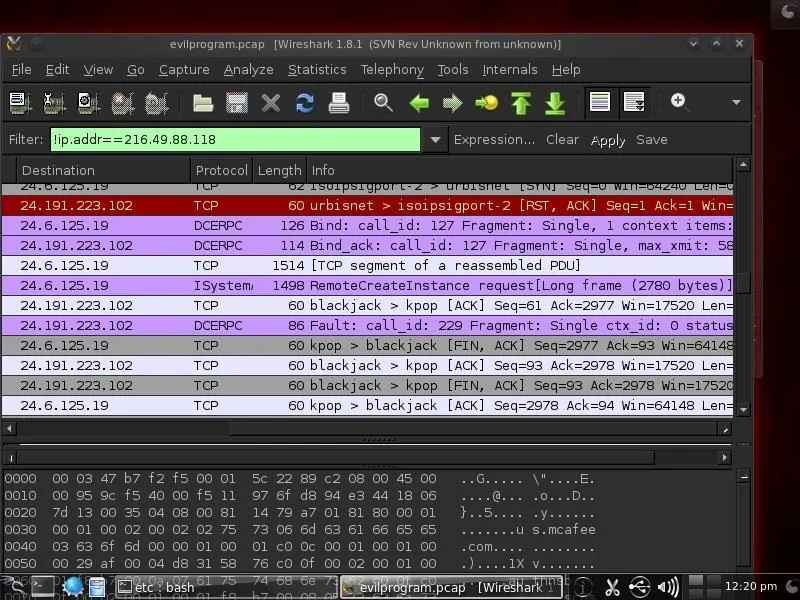The width and height of the screenshot is (800, 600).
Task: Go forward in packet history arrow
Action: pos(453,103)
